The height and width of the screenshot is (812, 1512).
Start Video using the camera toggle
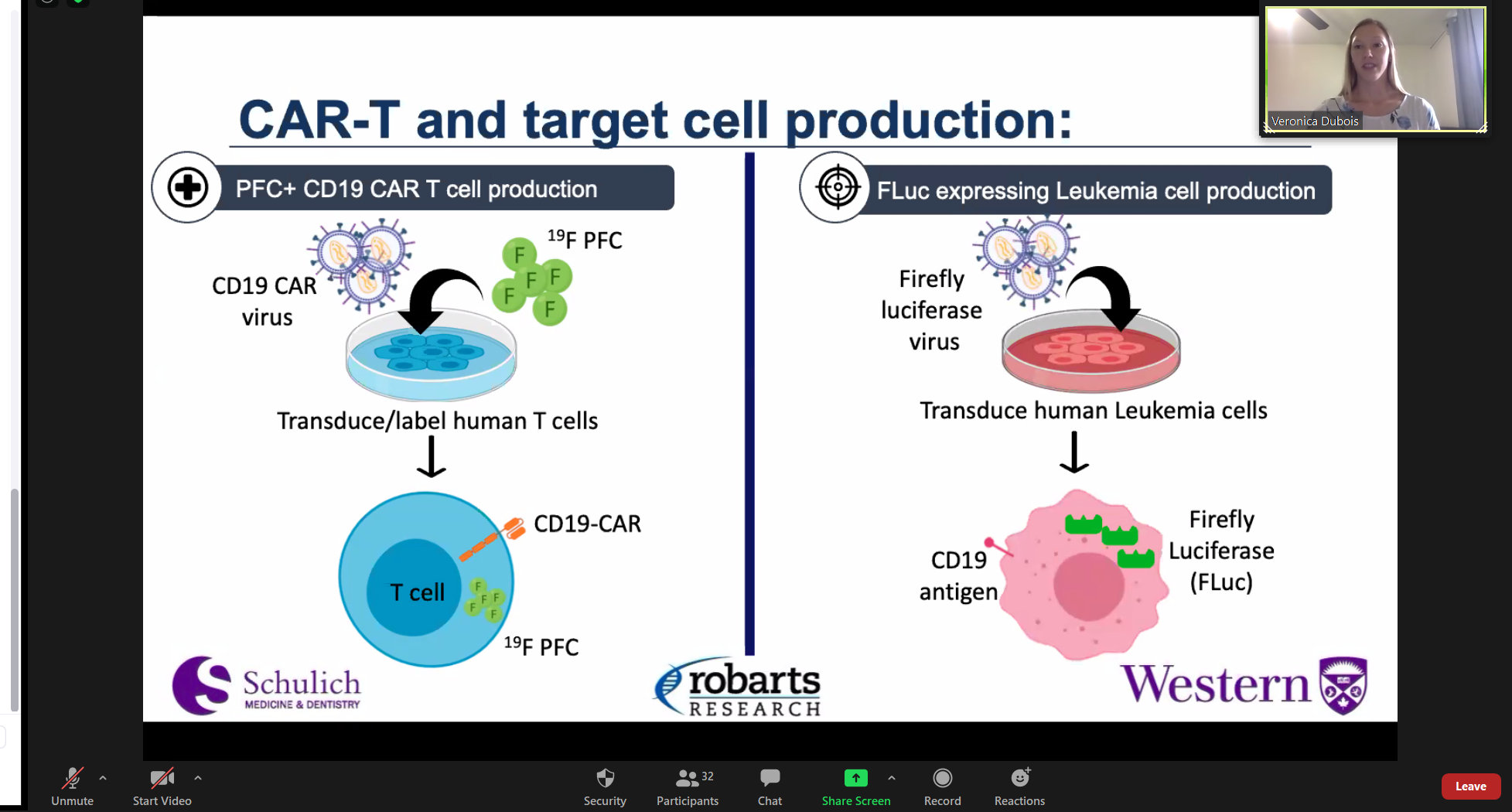point(162,786)
